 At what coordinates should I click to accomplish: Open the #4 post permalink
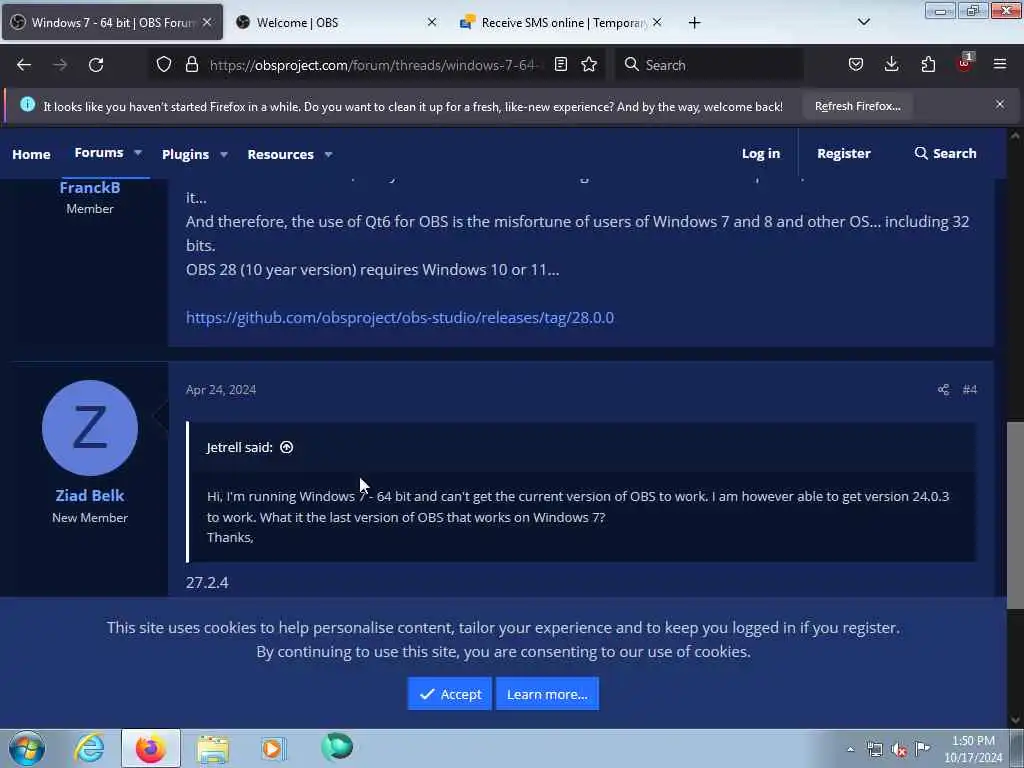point(970,390)
